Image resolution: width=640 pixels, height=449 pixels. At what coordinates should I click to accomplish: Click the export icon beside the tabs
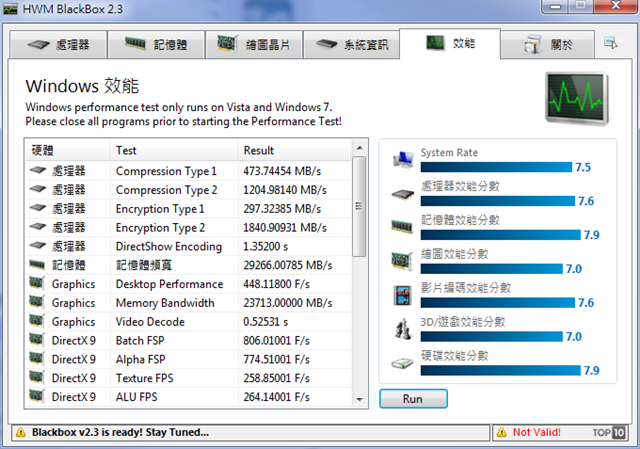611,43
